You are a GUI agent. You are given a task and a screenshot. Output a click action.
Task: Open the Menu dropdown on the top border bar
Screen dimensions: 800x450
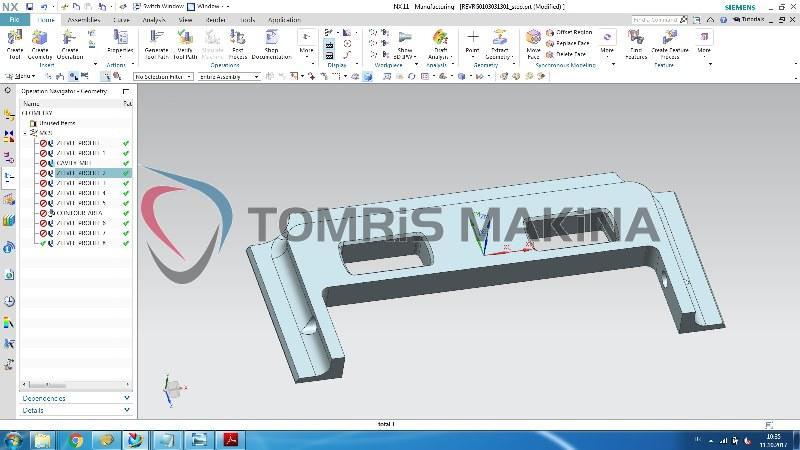(x=20, y=77)
